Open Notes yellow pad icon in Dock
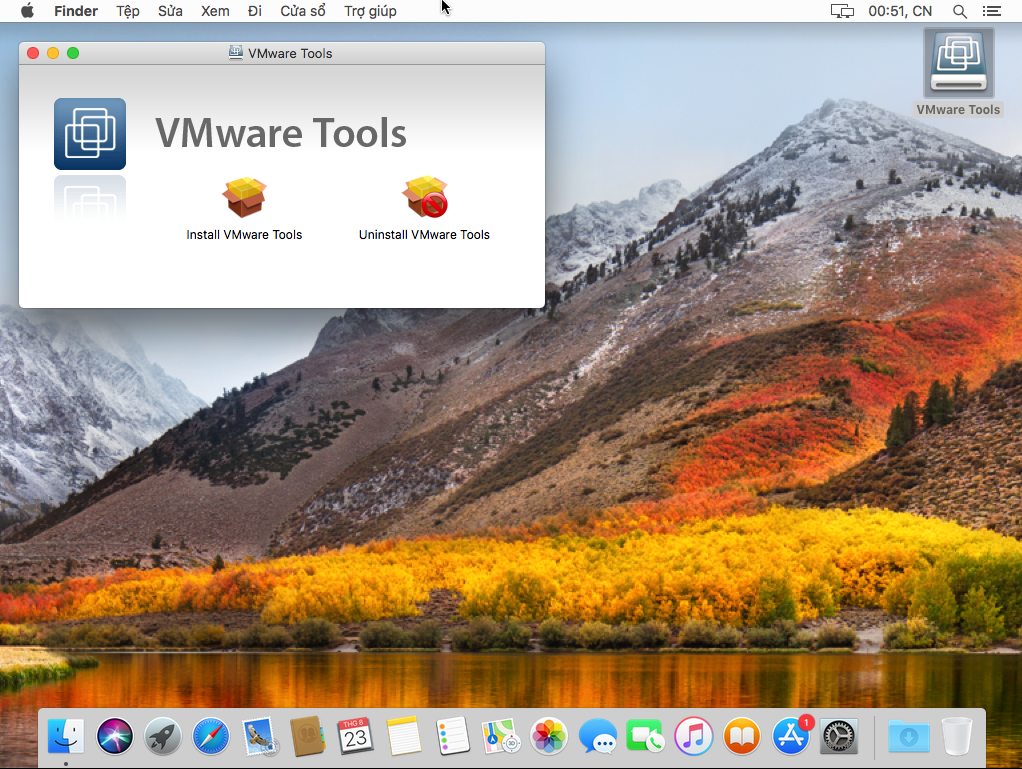1022x769 pixels. tap(404, 736)
